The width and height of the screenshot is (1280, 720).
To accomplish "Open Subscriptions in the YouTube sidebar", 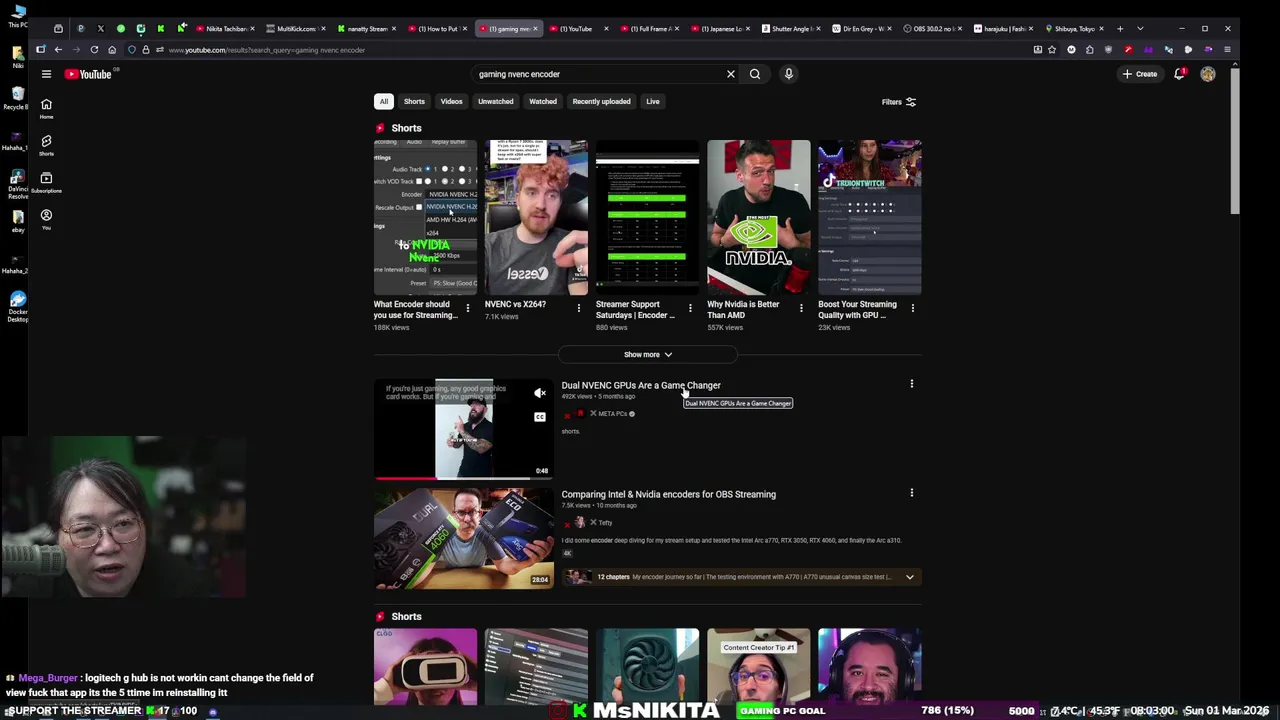I will pyautogui.click(x=46, y=182).
